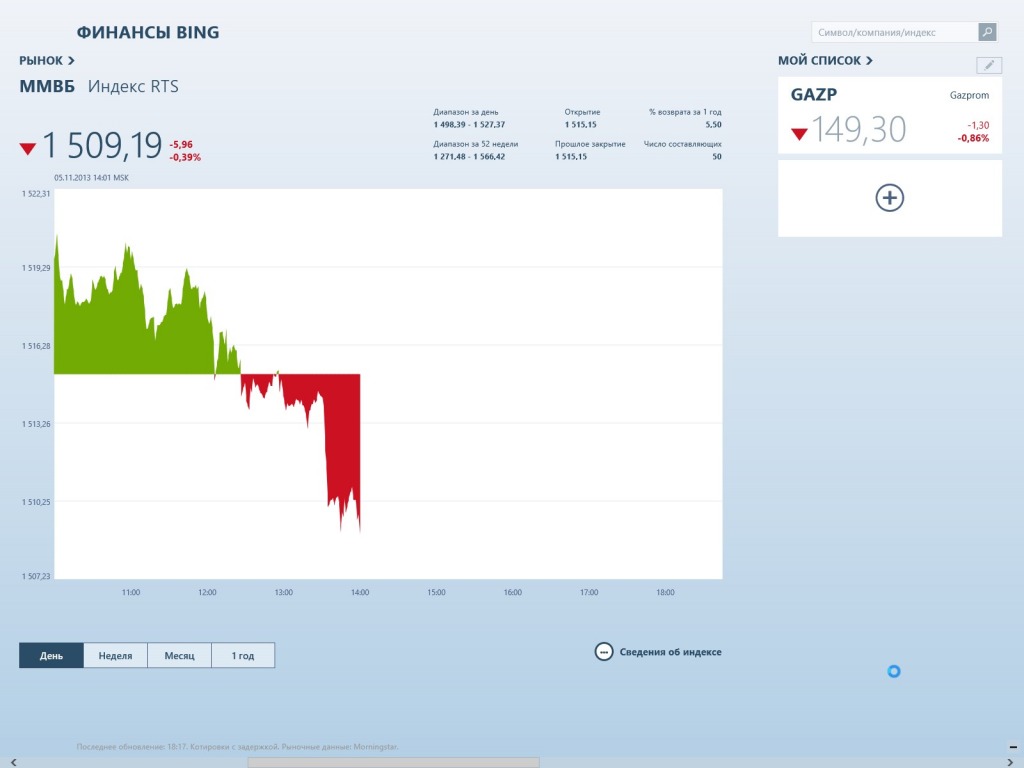Click the 14:00 time axis label
Viewport: 1024px width, 768px height.
360,593
